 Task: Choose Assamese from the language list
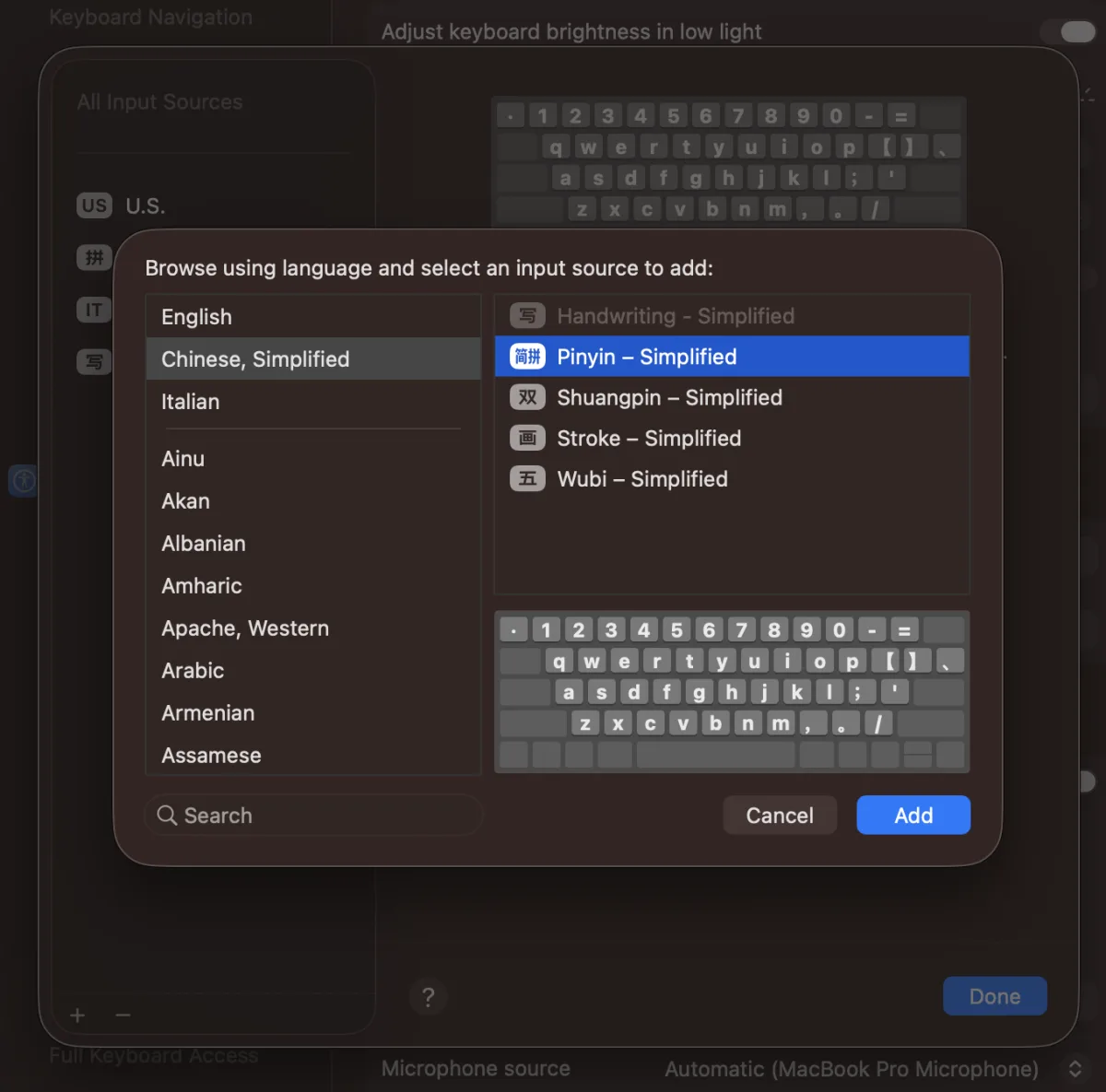click(313, 756)
